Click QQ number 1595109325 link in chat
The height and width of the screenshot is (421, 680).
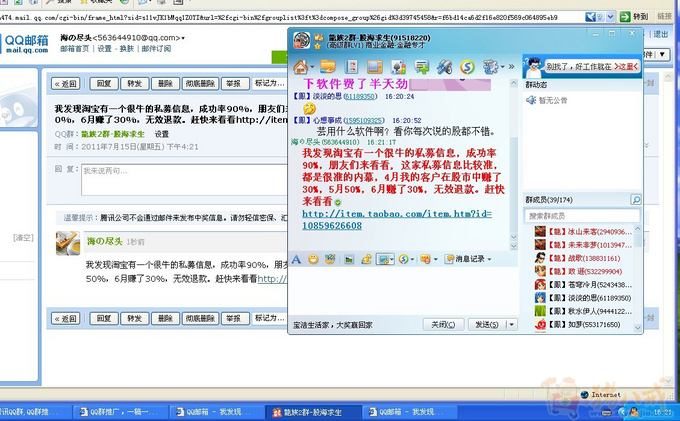pos(364,120)
